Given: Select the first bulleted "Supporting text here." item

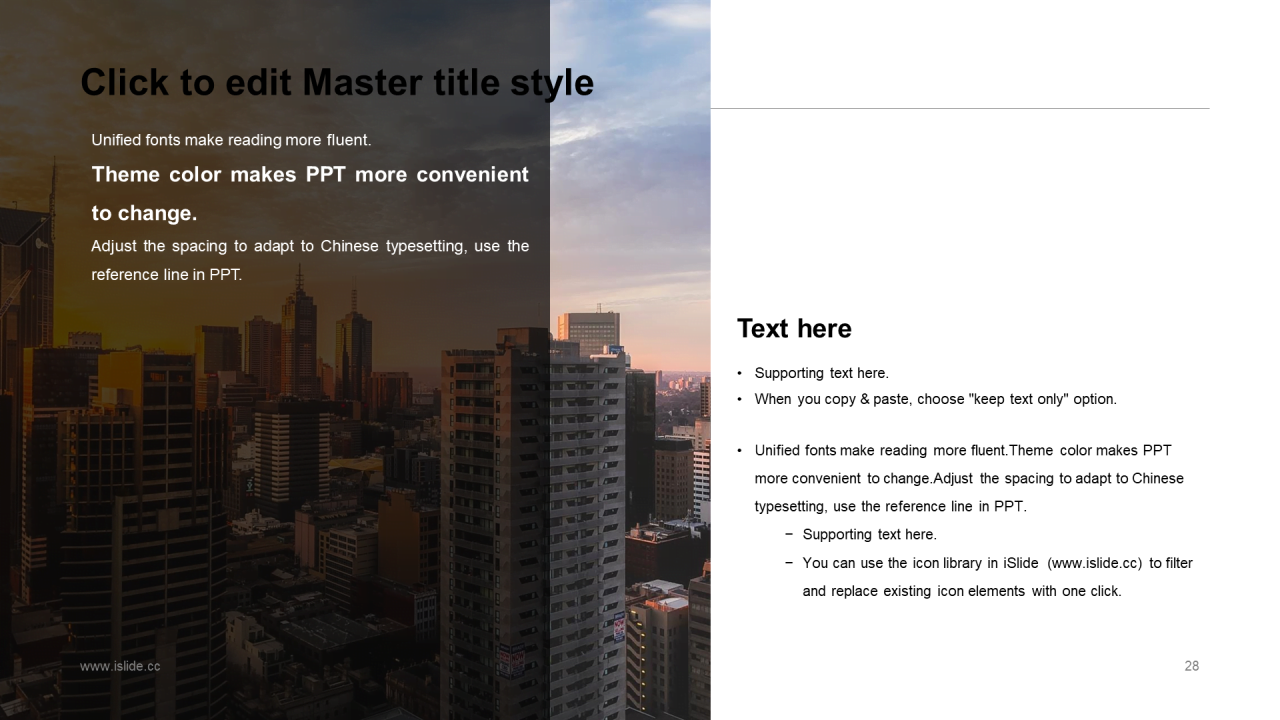Looking at the screenshot, I should click(x=821, y=373).
